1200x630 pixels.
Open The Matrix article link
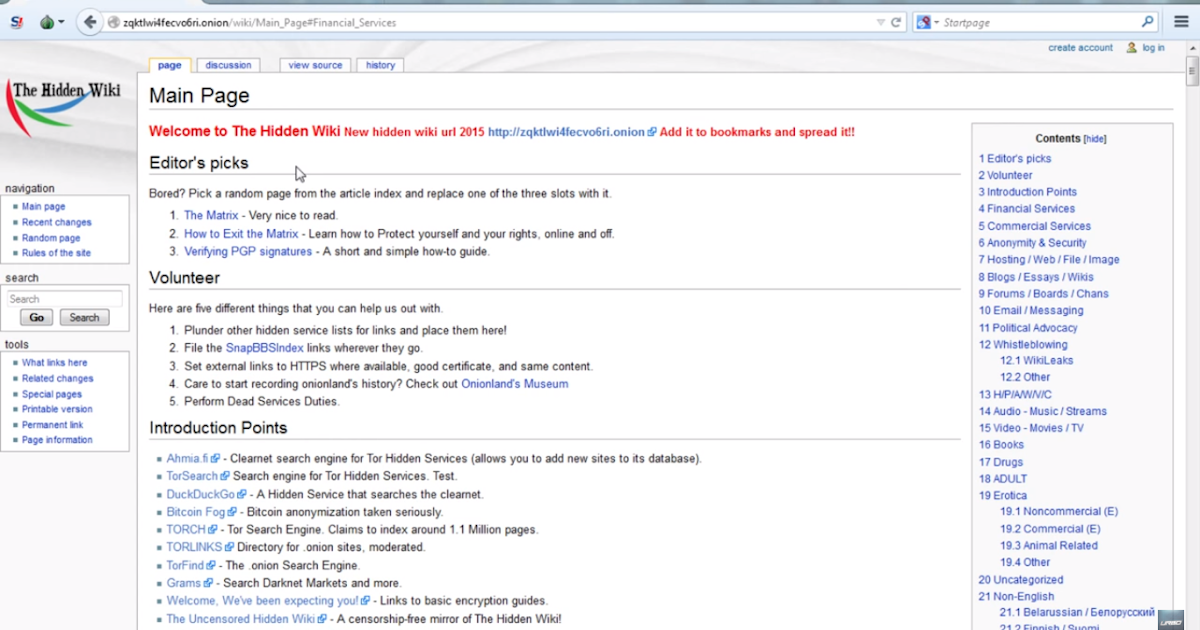pos(211,215)
